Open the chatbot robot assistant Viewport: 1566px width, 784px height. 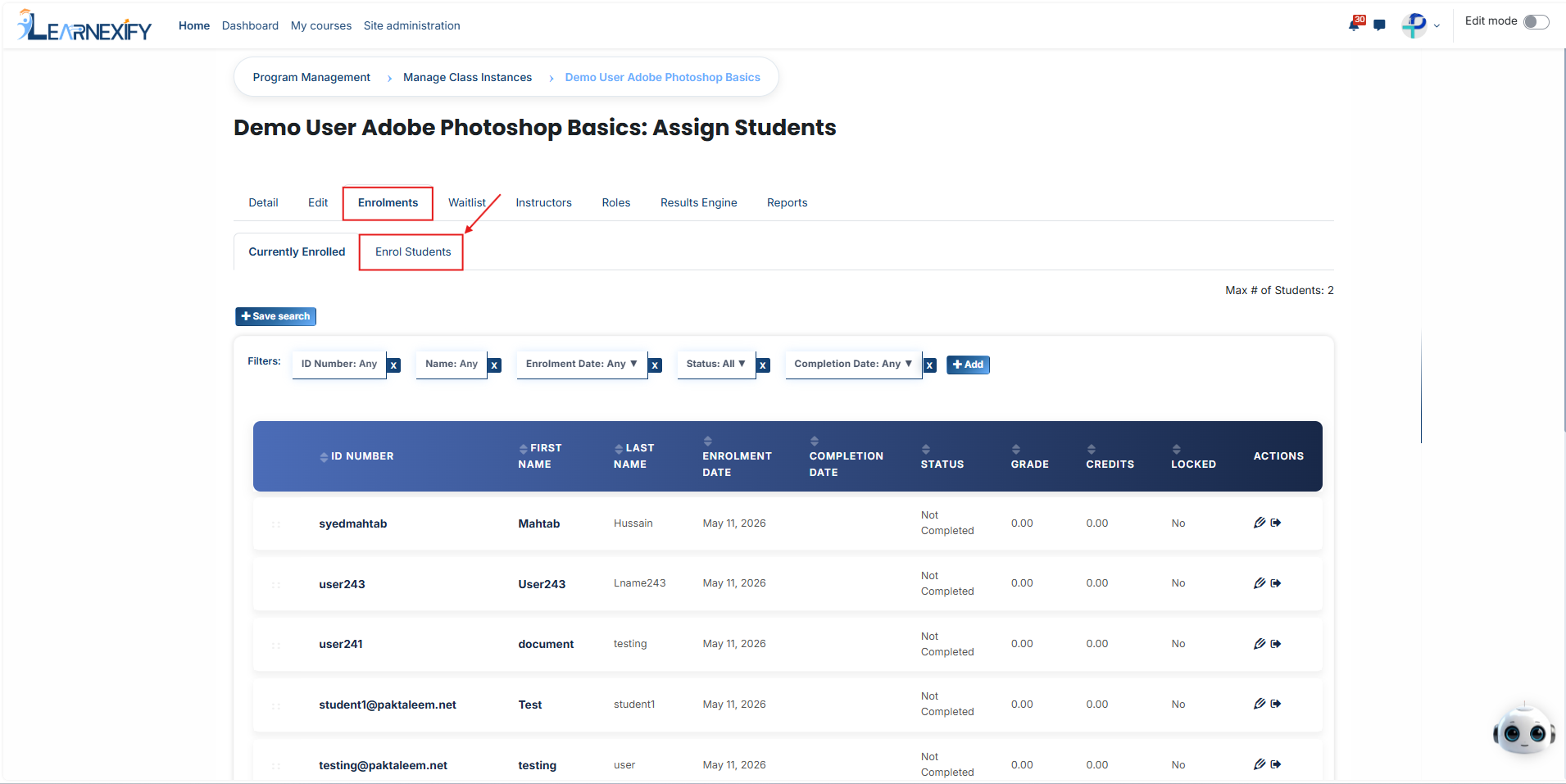pyautogui.click(x=1523, y=728)
